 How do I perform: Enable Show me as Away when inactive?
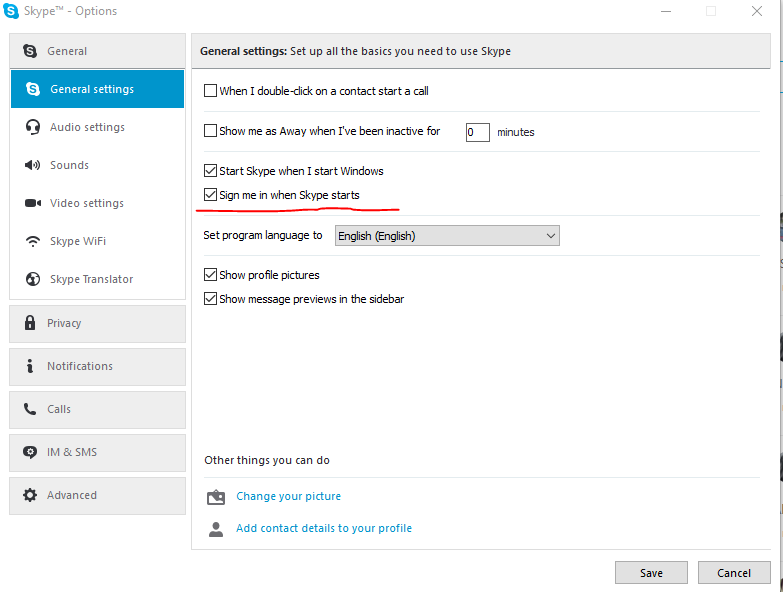(210, 131)
